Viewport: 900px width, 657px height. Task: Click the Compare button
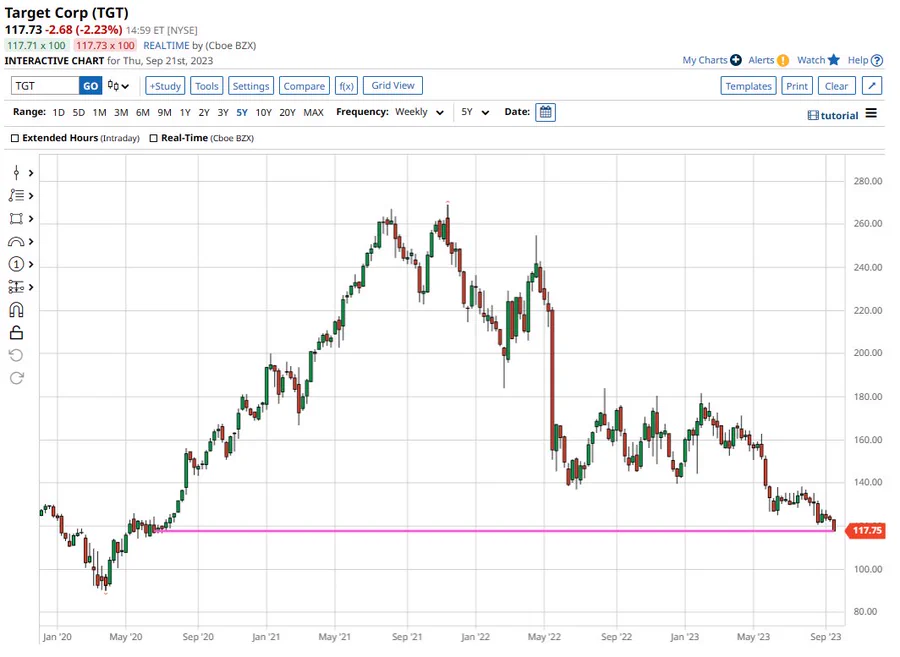(x=304, y=86)
